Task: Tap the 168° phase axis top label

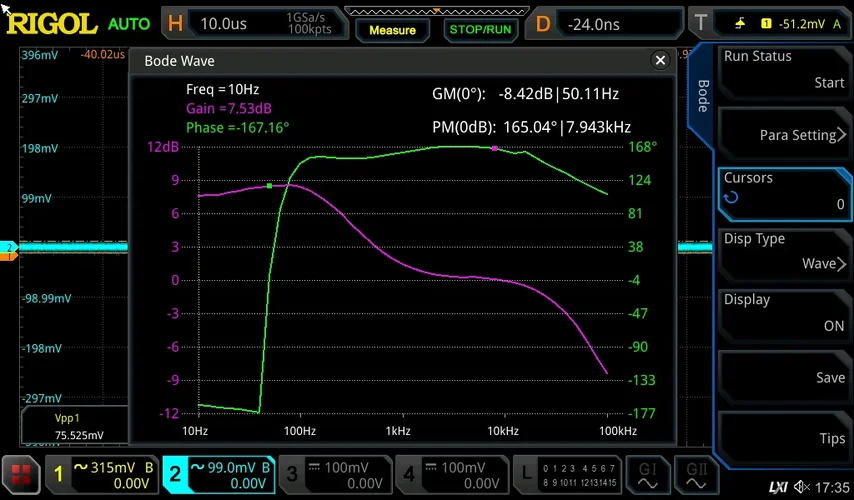Action: (643, 147)
